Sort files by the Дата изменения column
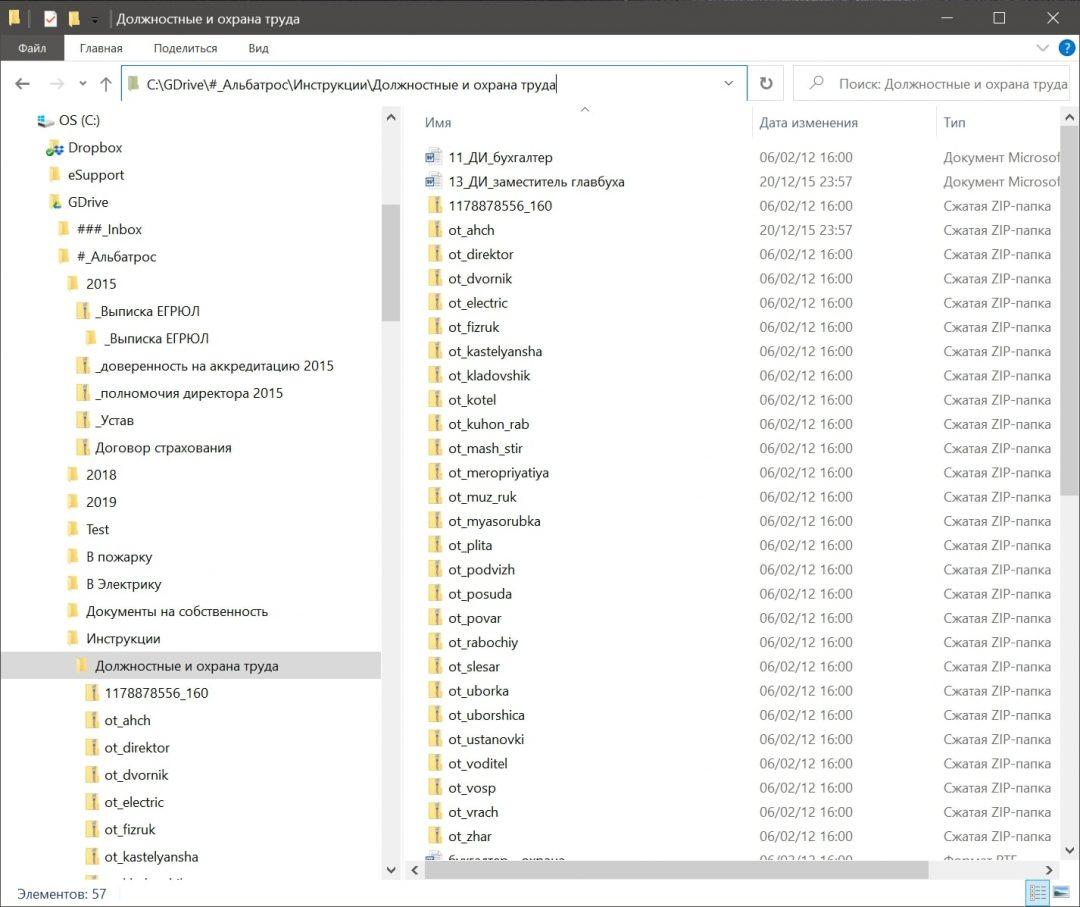Viewport: 1080px width, 907px height. coord(808,122)
